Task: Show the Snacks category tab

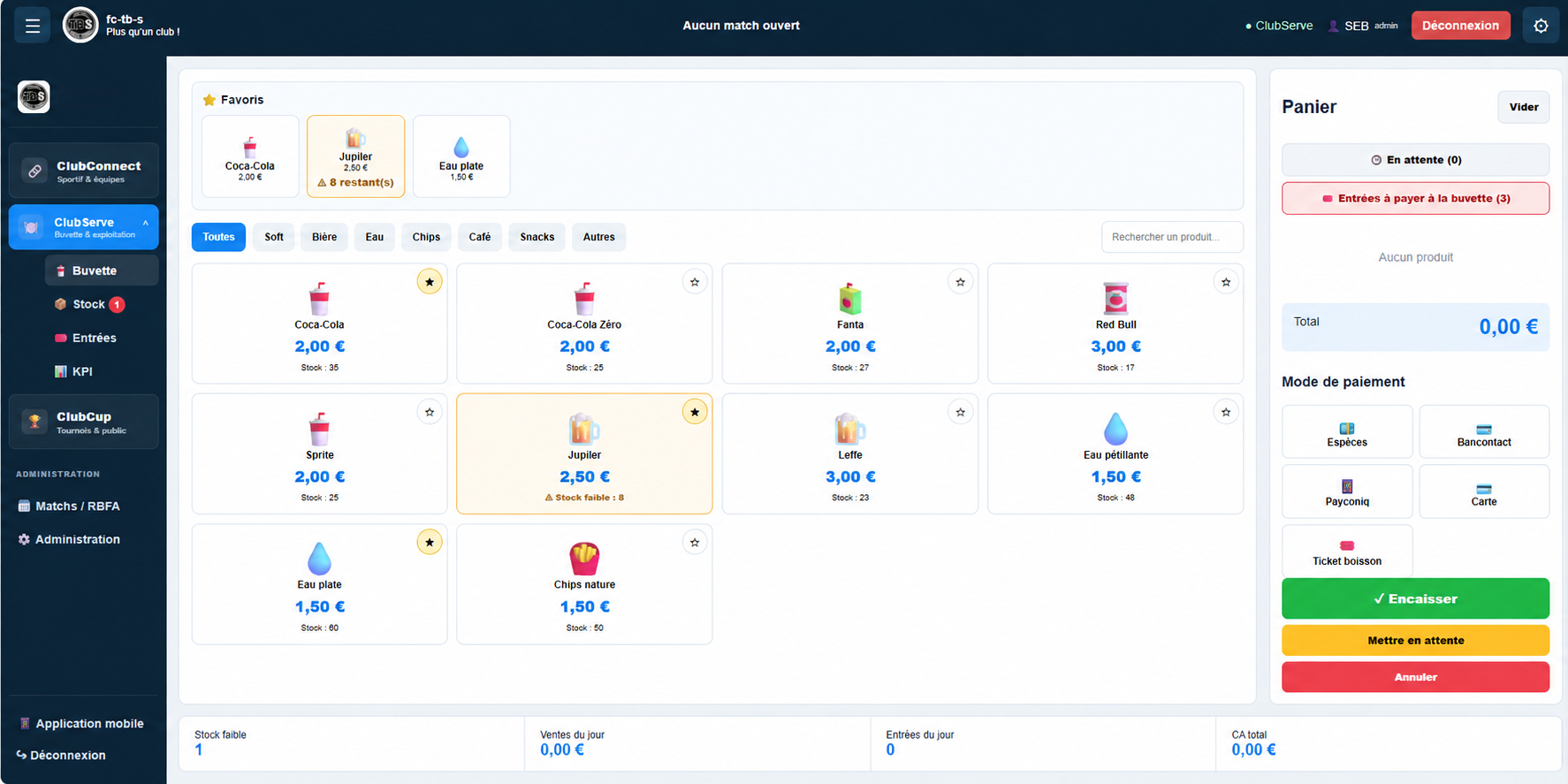Action: point(537,237)
